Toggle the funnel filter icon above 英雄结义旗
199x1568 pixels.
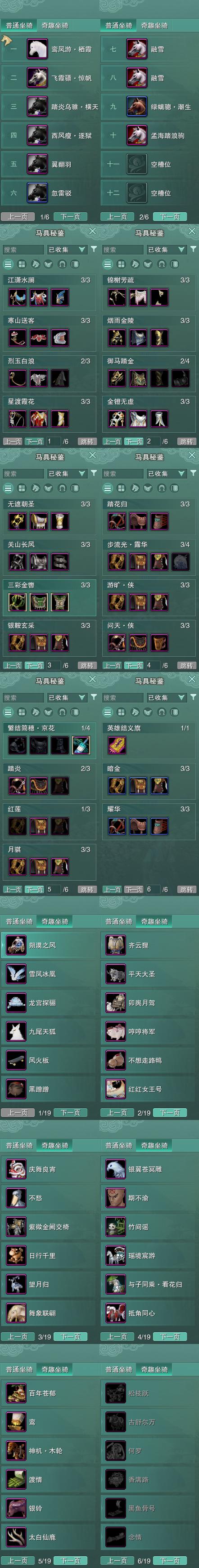click(x=193, y=697)
